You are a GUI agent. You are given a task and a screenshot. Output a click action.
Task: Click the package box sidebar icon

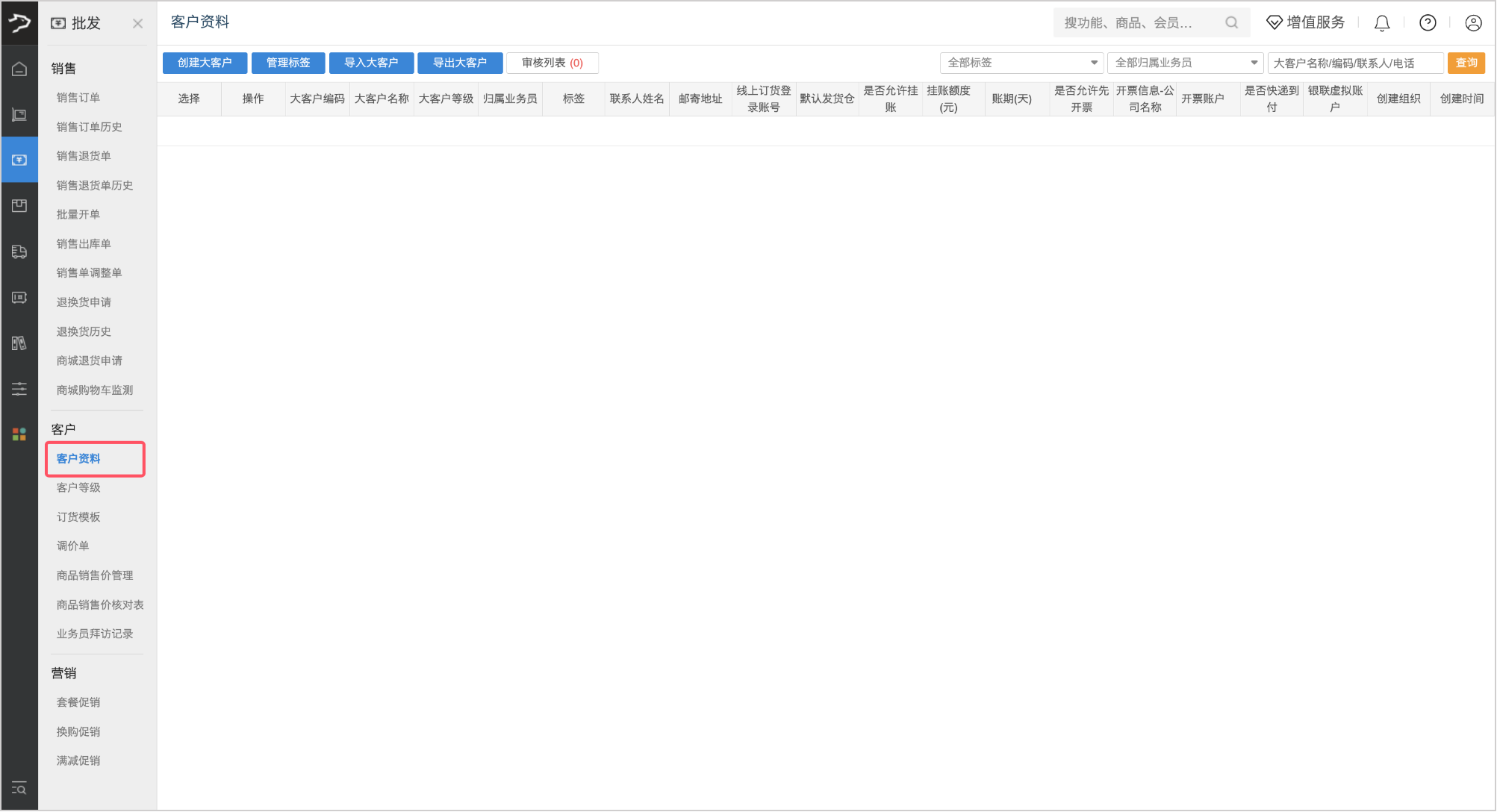19,205
